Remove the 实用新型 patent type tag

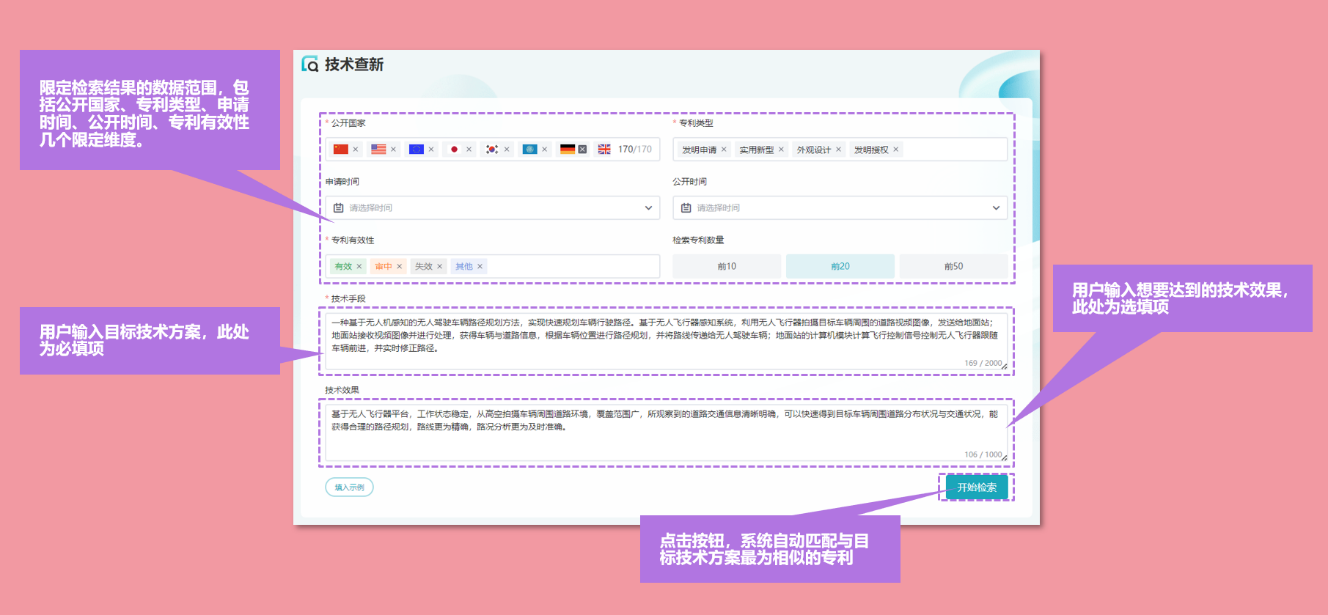coord(781,149)
